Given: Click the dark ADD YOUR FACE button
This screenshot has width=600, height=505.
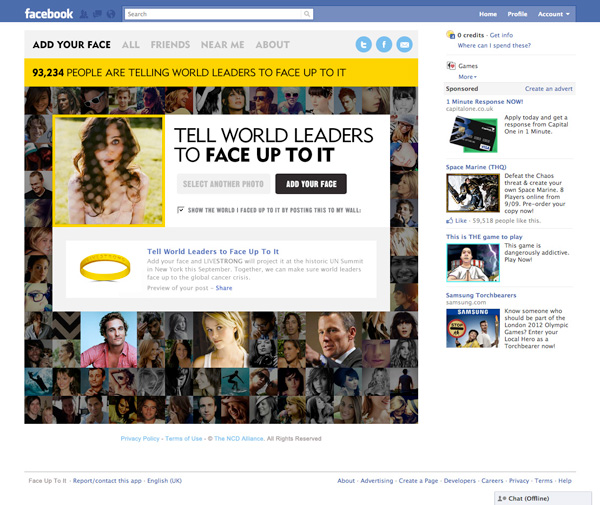Looking at the screenshot, I should click(x=311, y=184).
